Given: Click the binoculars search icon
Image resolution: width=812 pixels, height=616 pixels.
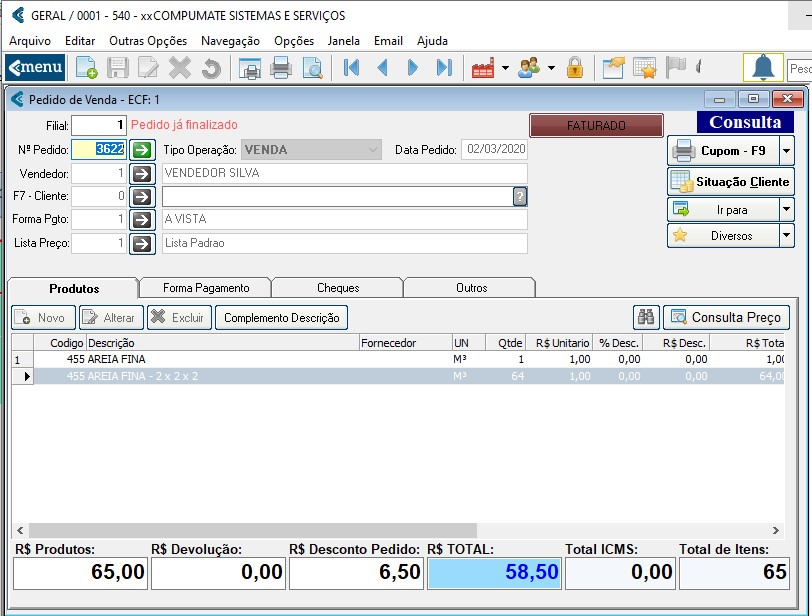Looking at the screenshot, I should [646, 318].
